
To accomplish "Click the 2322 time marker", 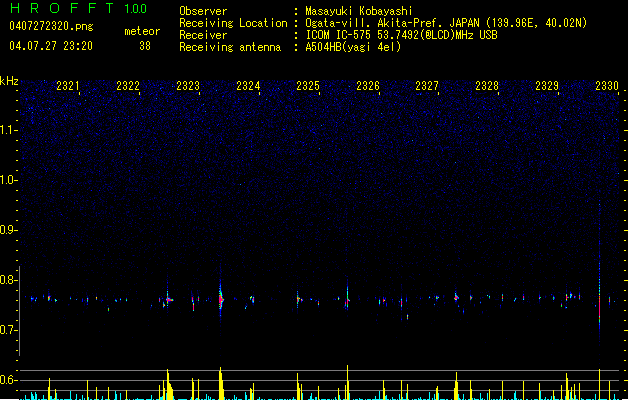I will 128,86.
